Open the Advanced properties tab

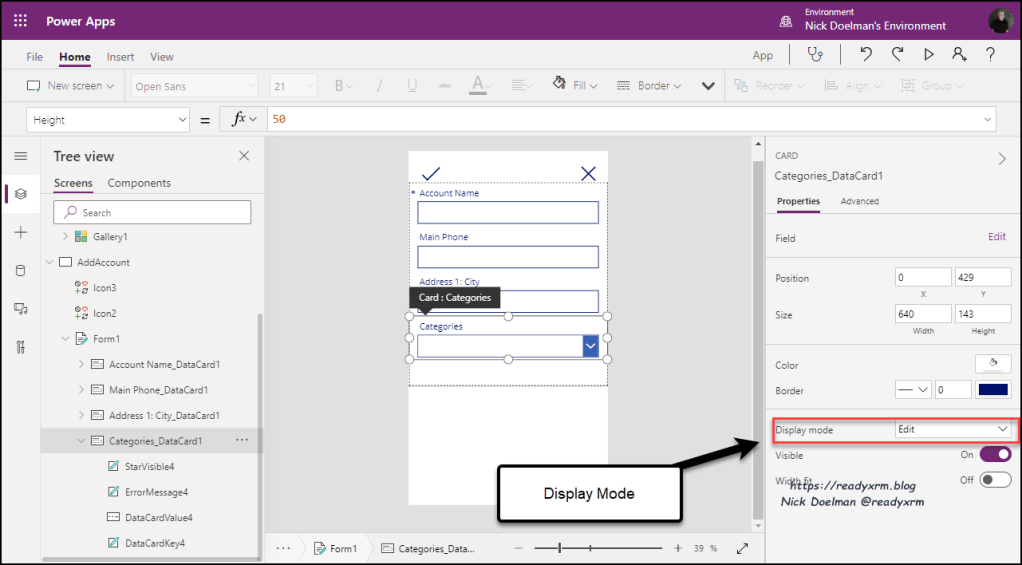pyautogui.click(x=859, y=201)
